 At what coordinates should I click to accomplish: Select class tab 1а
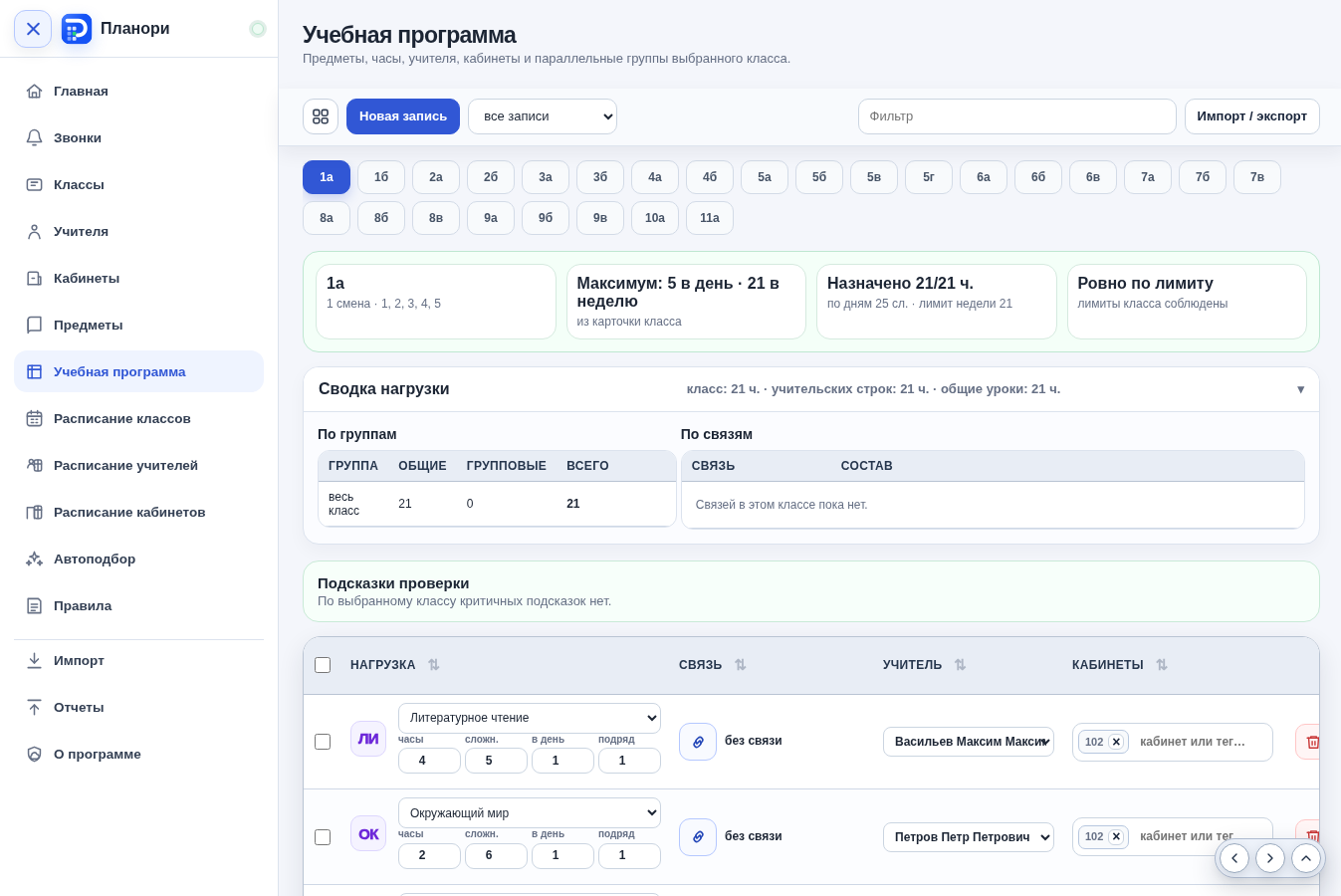click(x=327, y=177)
